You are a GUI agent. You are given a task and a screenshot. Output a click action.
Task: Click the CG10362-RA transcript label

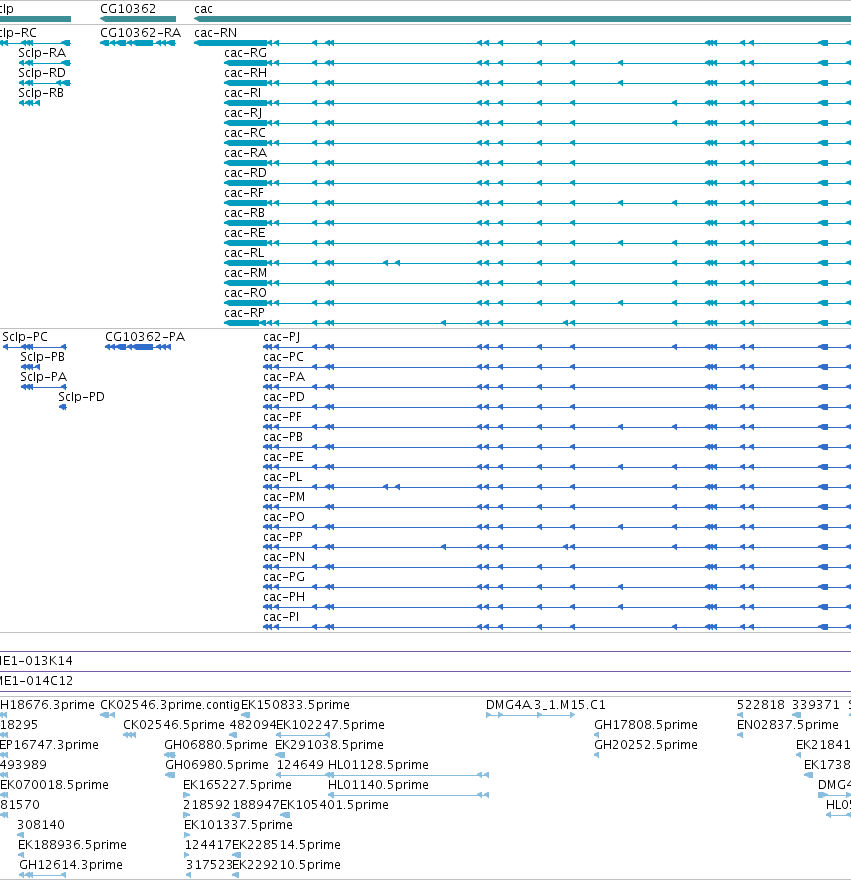[x=140, y=33]
